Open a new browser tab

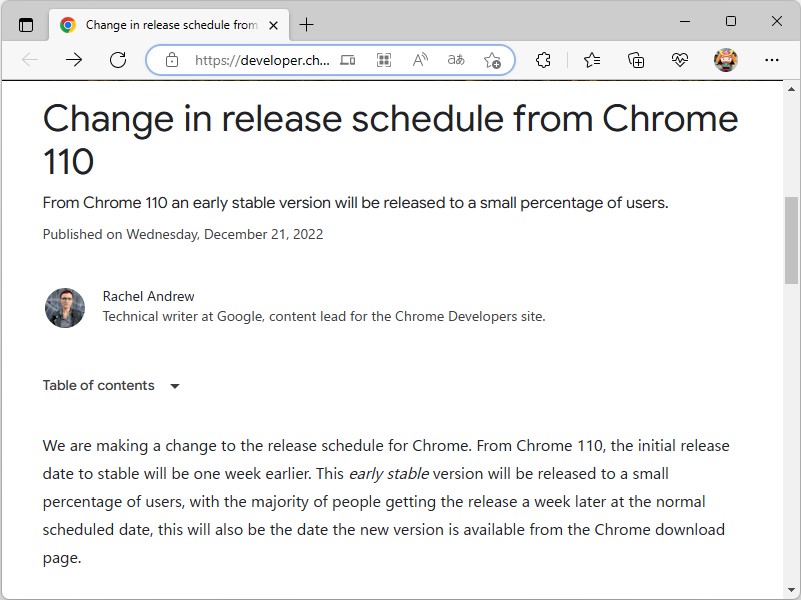tap(306, 25)
